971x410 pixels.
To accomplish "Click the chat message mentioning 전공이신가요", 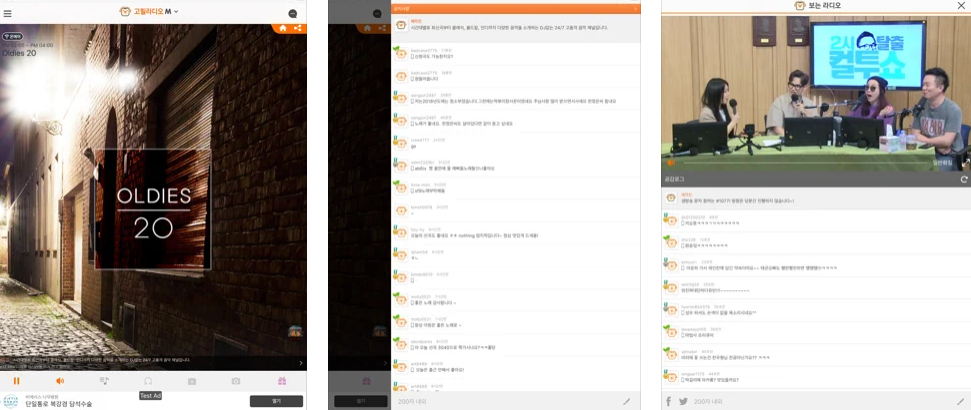I will click(725, 357).
